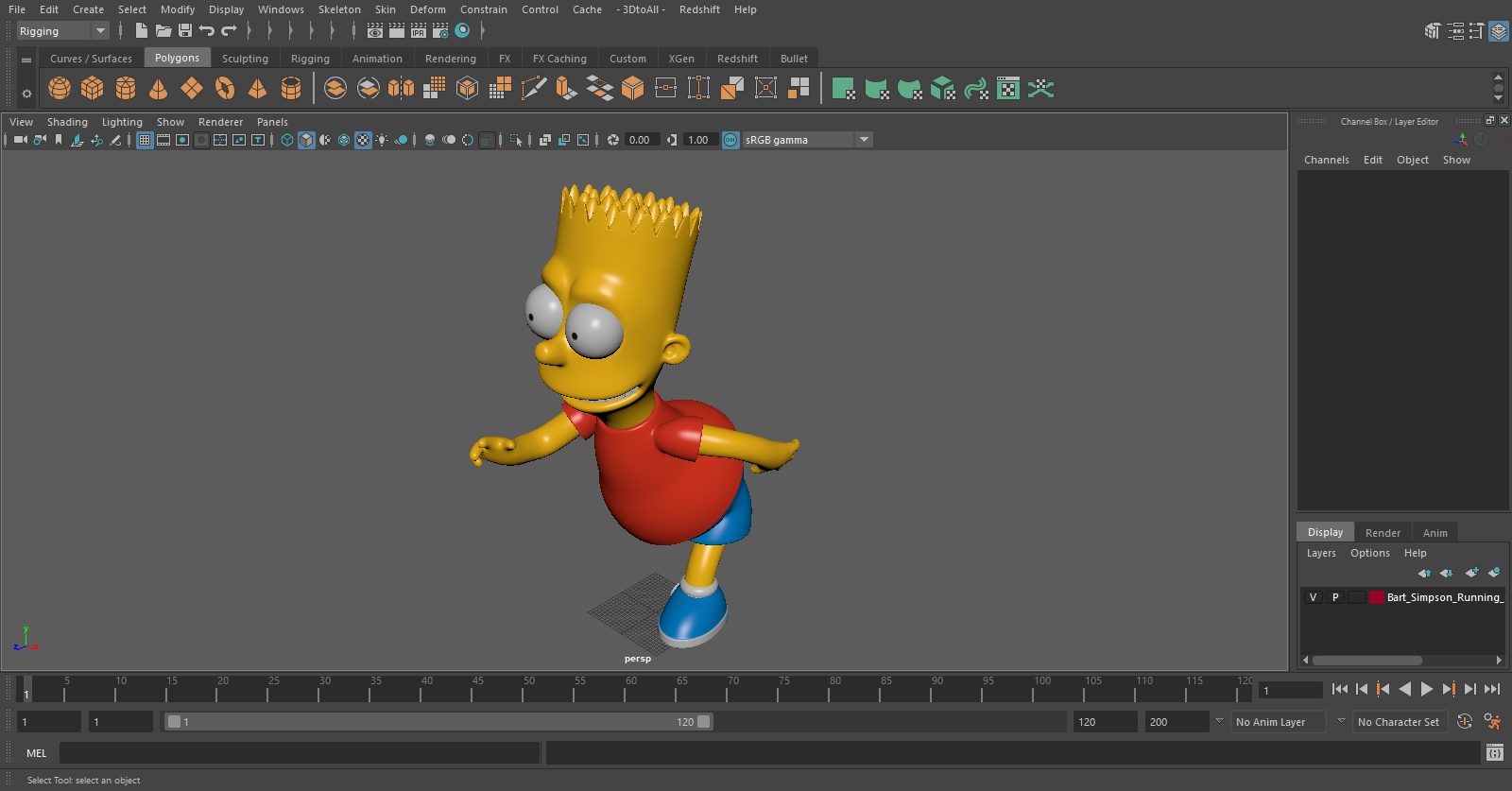
Task: Click the New Scene icon
Action: 141,31
